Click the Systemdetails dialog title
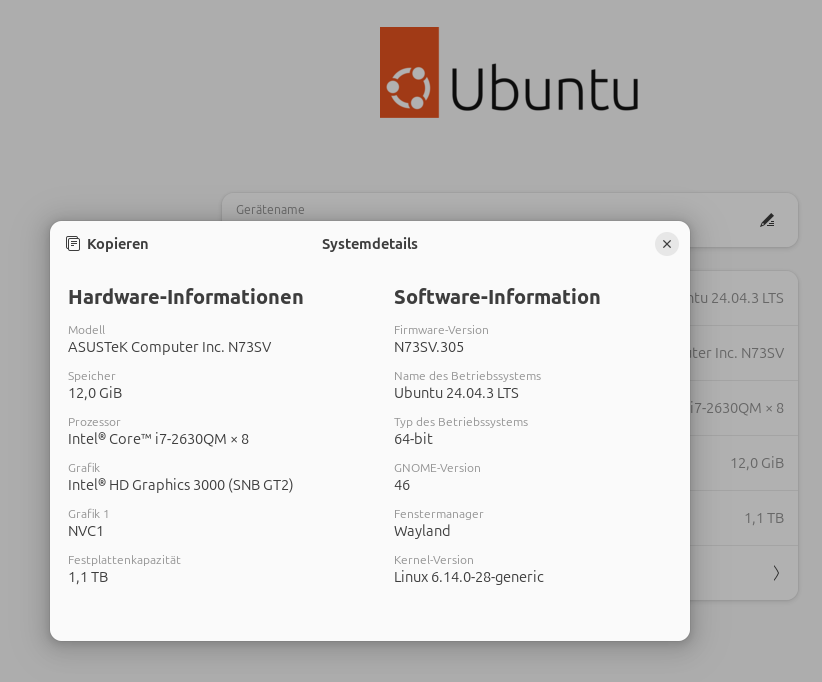Viewport: 822px width, 682px height. click(369, 244)
